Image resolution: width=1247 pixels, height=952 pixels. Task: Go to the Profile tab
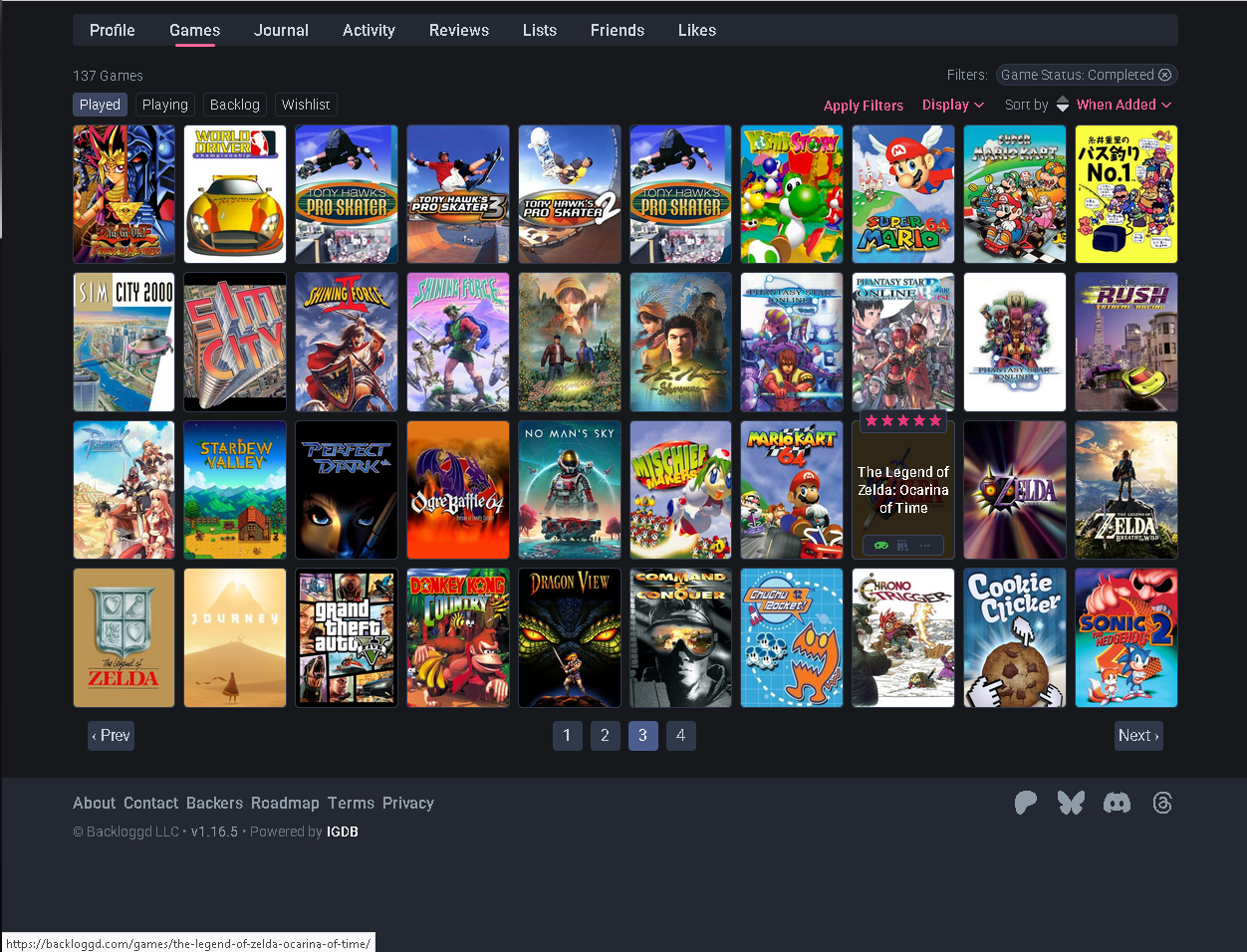pyautogui.click(x=113, y=30)
